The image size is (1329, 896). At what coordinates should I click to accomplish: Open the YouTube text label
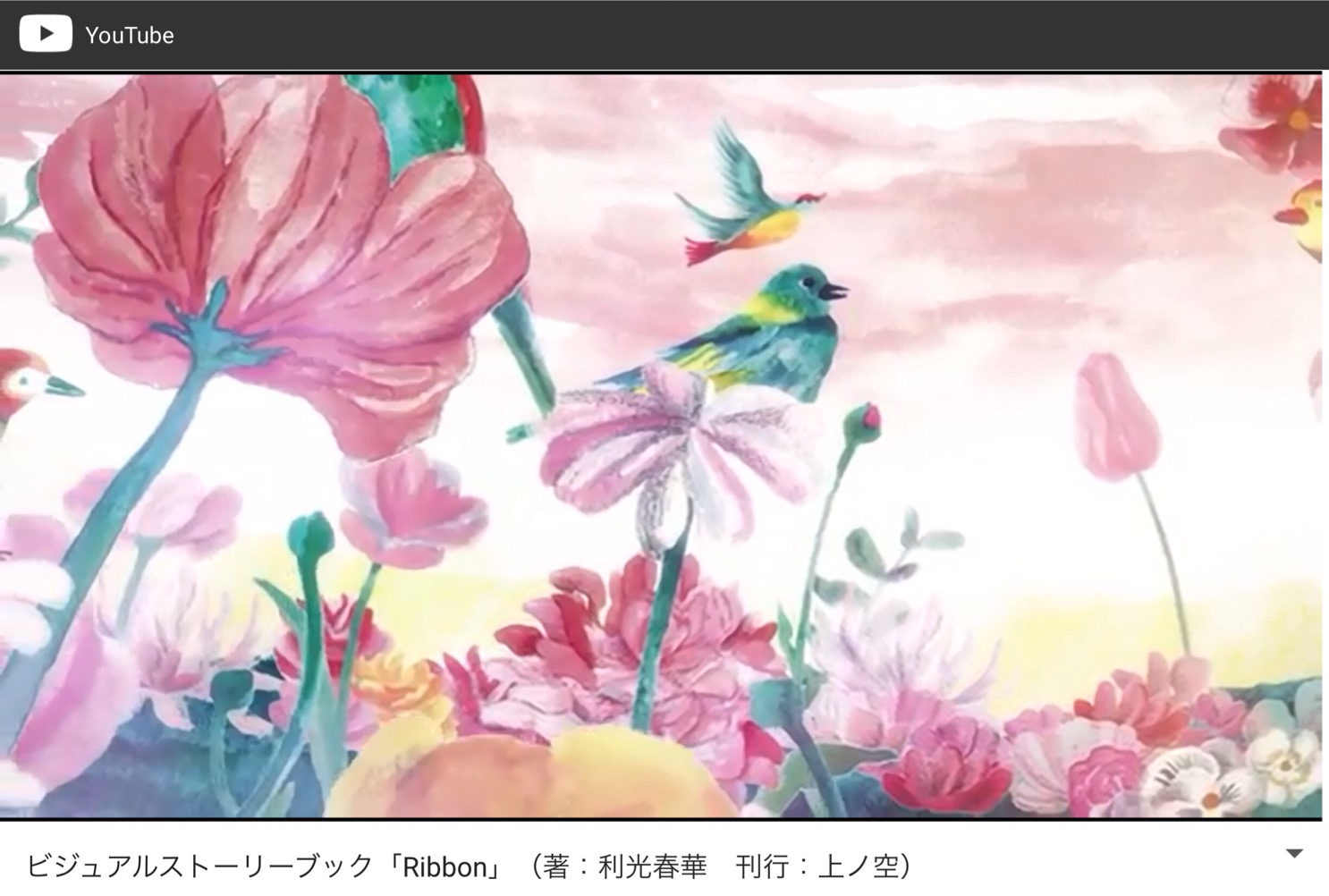(x=130, y=36)
